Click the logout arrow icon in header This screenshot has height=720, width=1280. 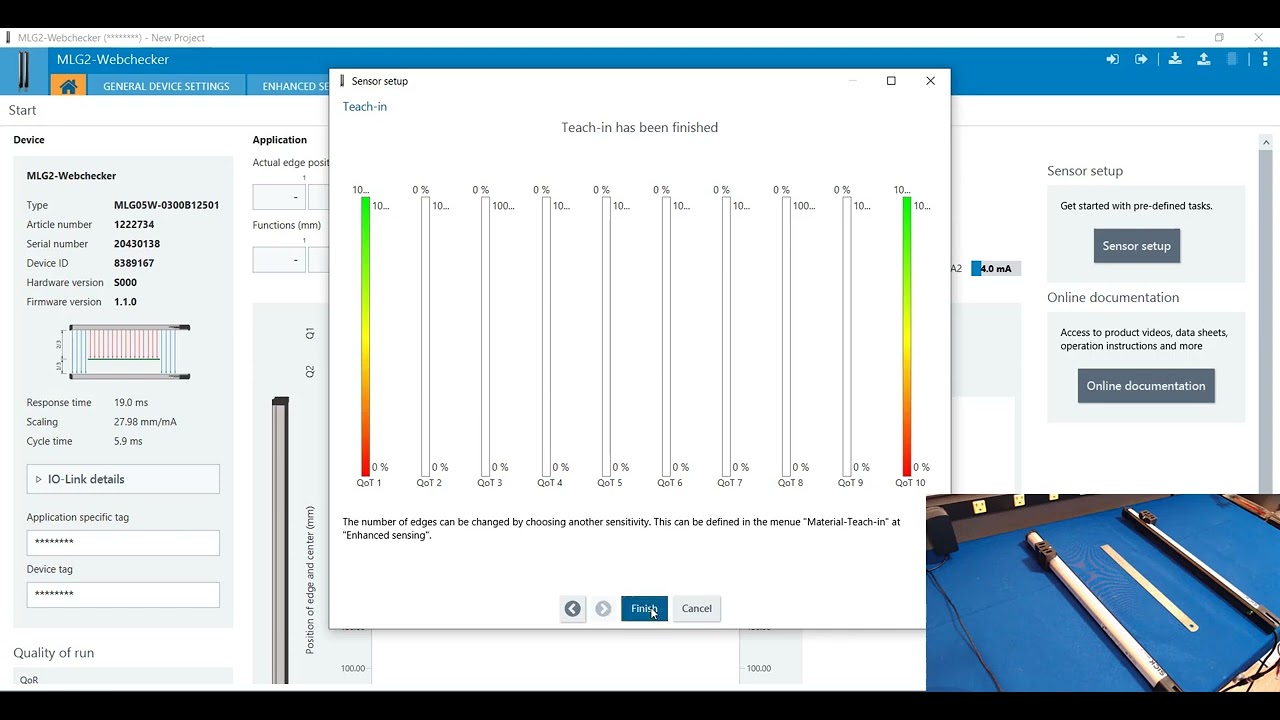coord(1141,60)
